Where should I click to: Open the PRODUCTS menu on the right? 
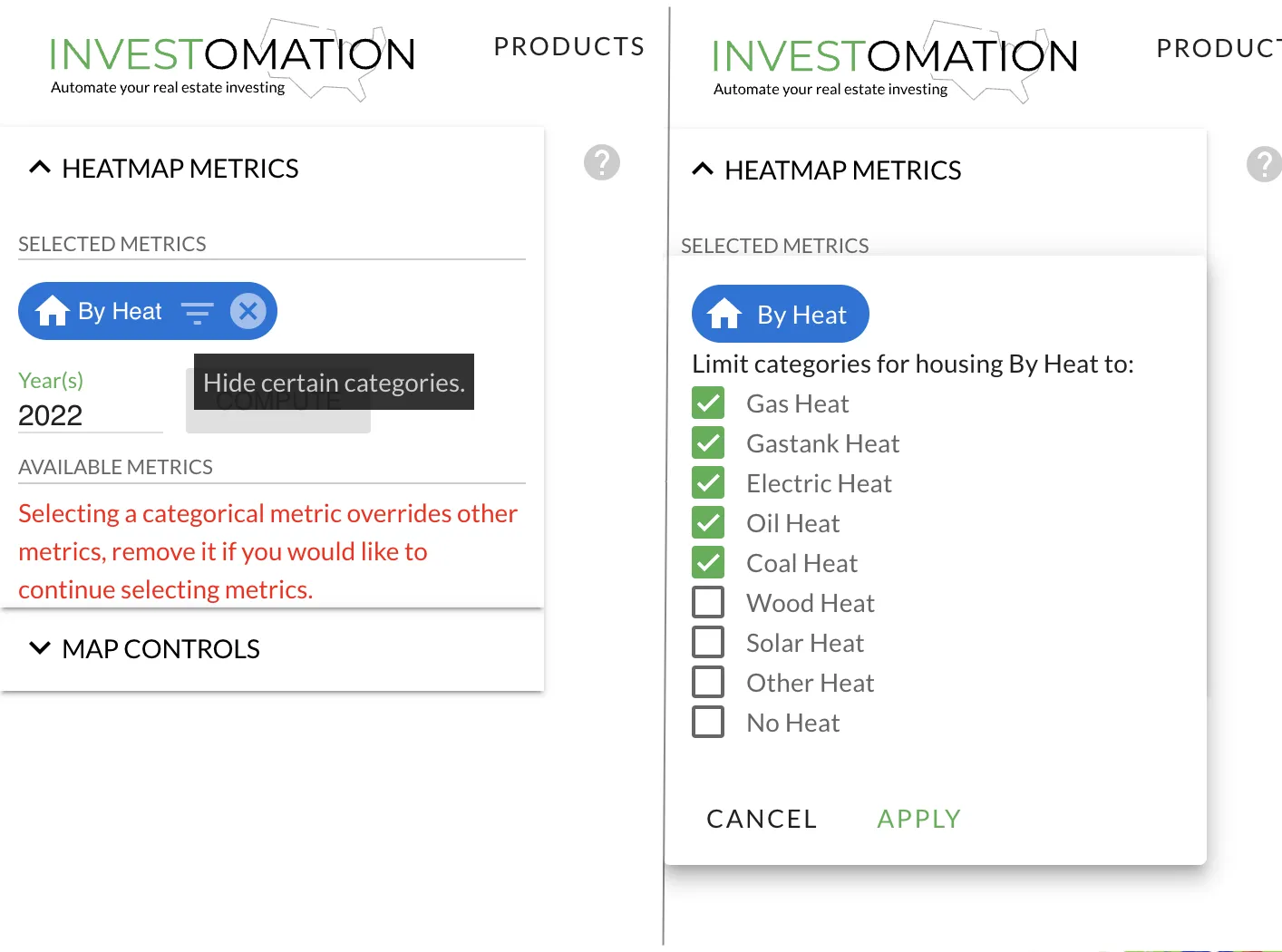pos(1218,48)
